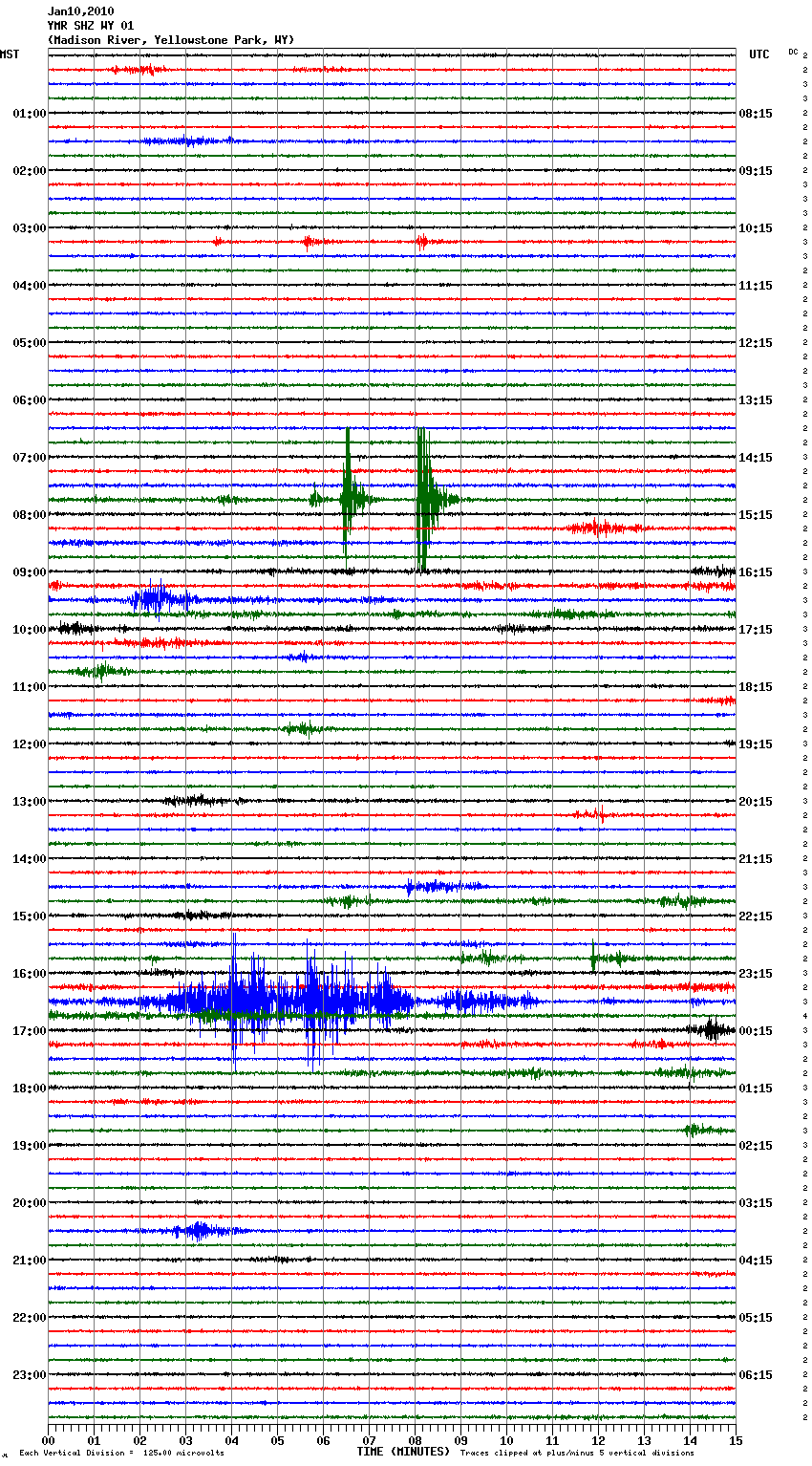812x1466 pixels.
Task: Click the "10:00" MST time label
Action: click(30, 630)
